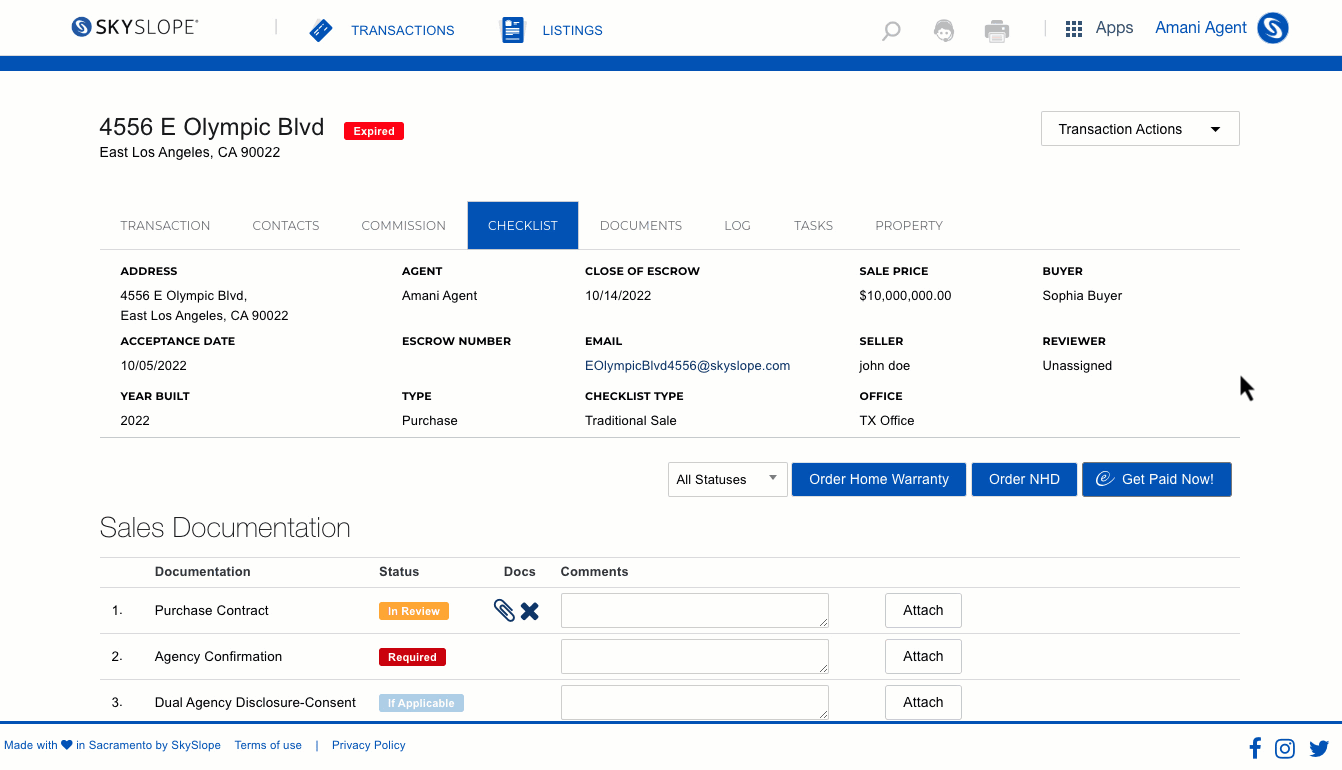Attach document to Dual Agency Disclosure-Consent
The height and width of the screenshot is (770, 1342).
point(923,702)
